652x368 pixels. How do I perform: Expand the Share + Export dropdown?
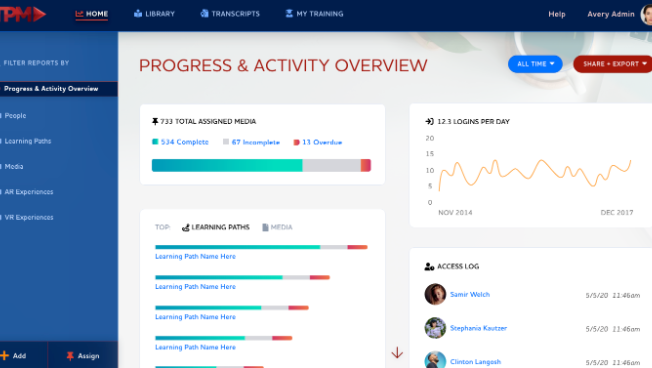click(613, 64)
